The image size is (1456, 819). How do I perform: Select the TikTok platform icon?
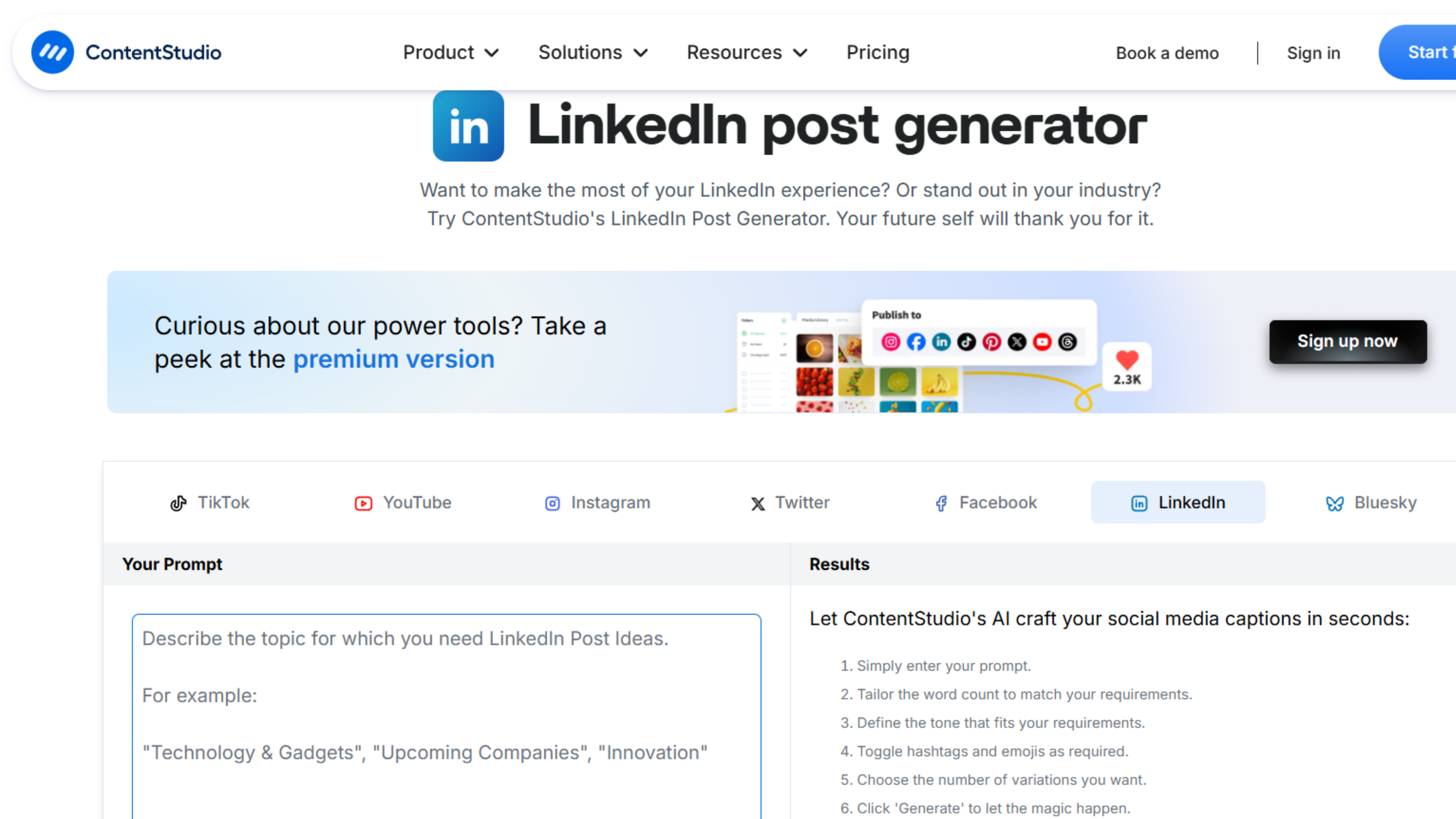click(179, 502)
